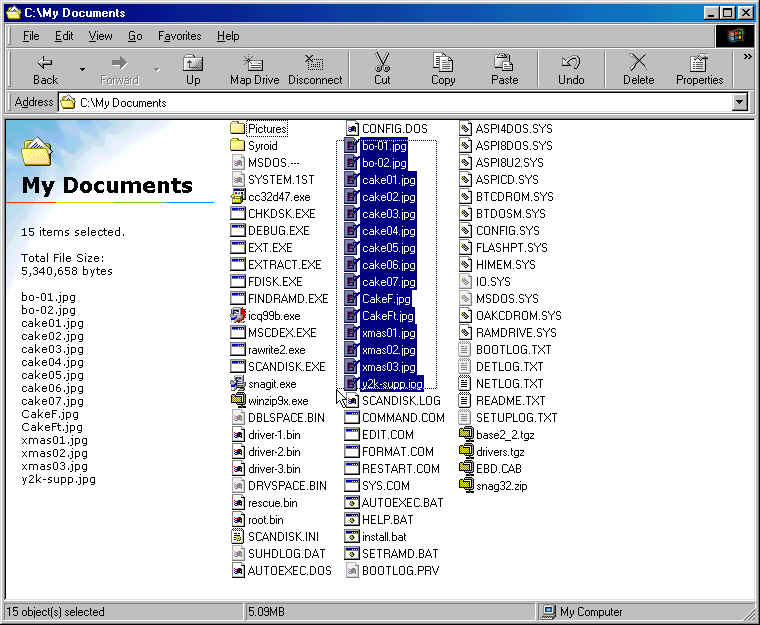The image size is (760, 625).
Task: Select the Syroid folder
Action: pos(262,146)
